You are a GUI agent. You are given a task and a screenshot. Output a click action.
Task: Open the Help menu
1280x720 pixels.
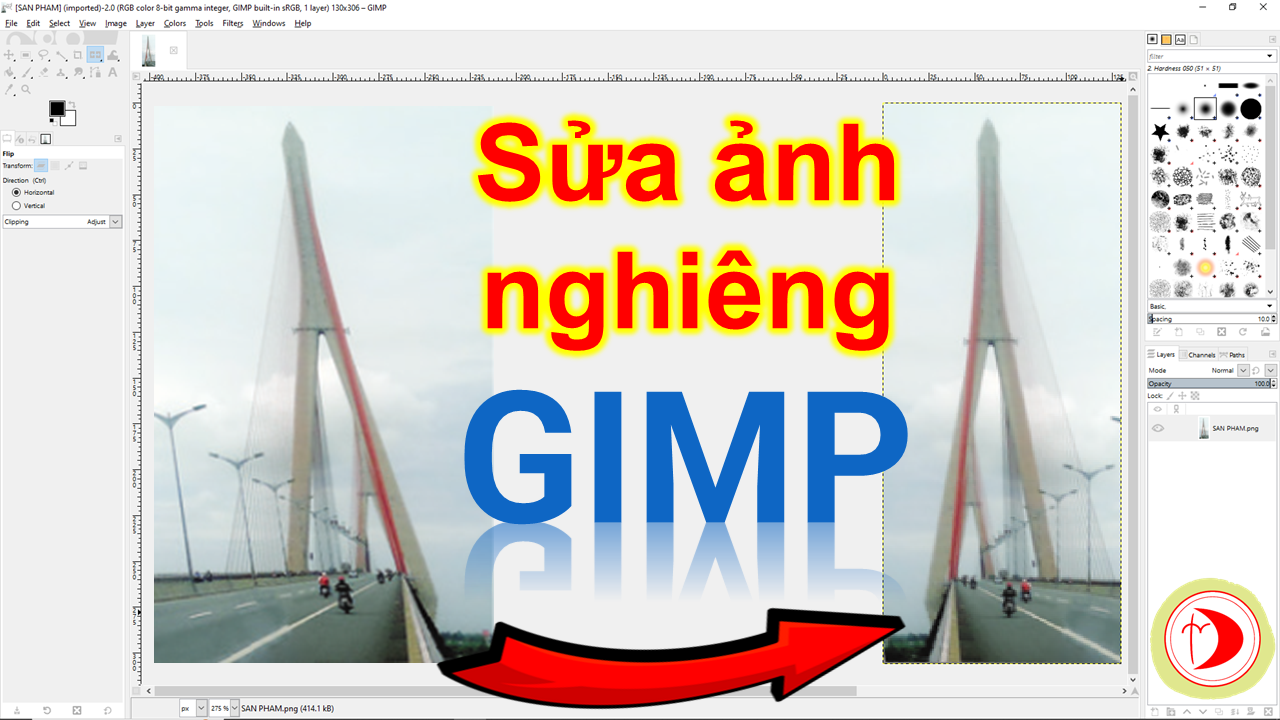pyautogui.click(x=303, y=23)
